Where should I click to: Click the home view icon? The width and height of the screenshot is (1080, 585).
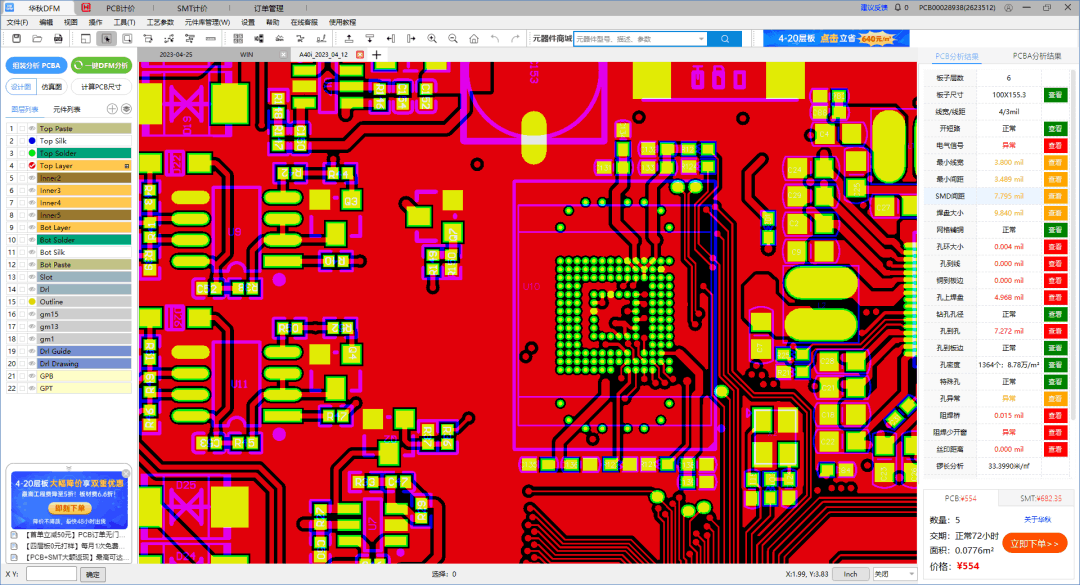[474, 39]
